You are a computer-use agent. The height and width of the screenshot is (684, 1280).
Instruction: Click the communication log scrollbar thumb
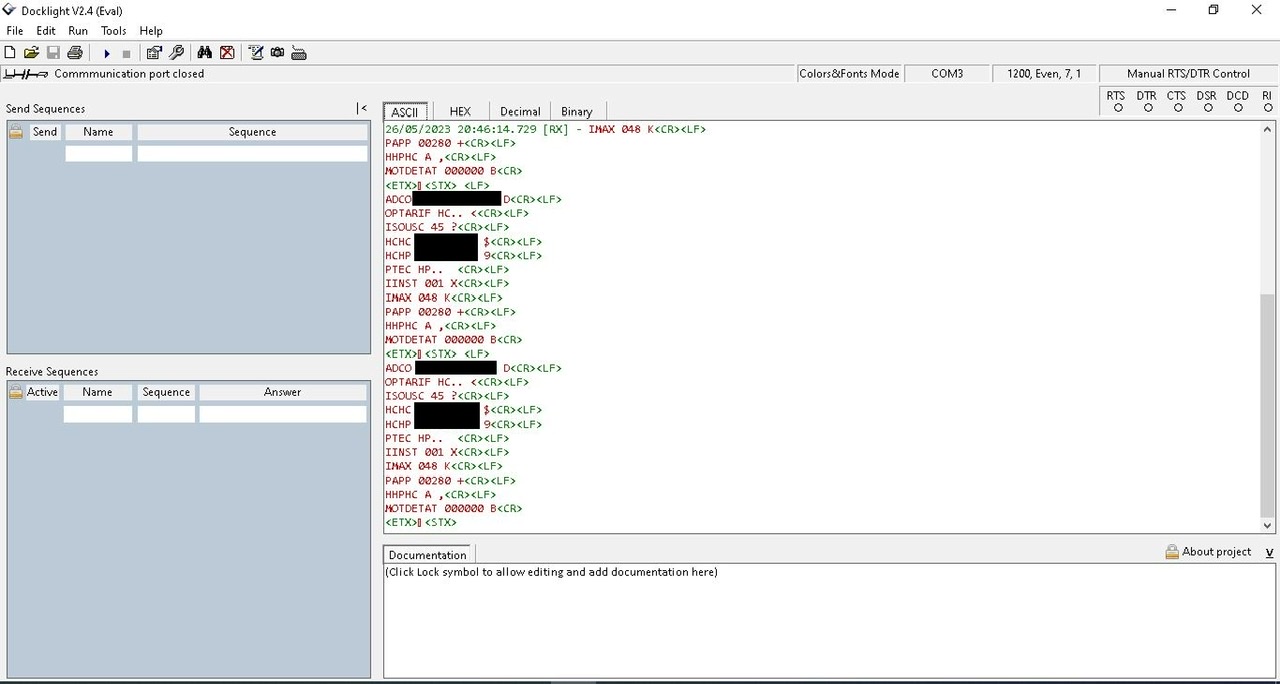pos(1268,405)
